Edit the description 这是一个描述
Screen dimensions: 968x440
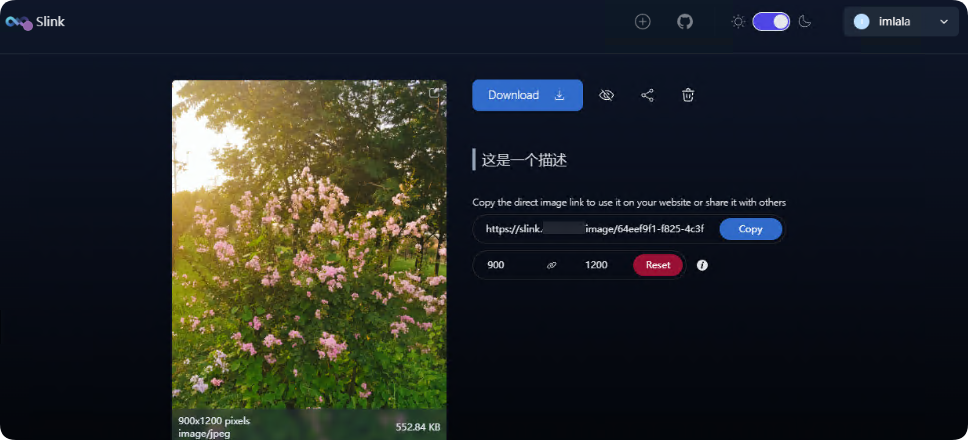tap(524, 160)
